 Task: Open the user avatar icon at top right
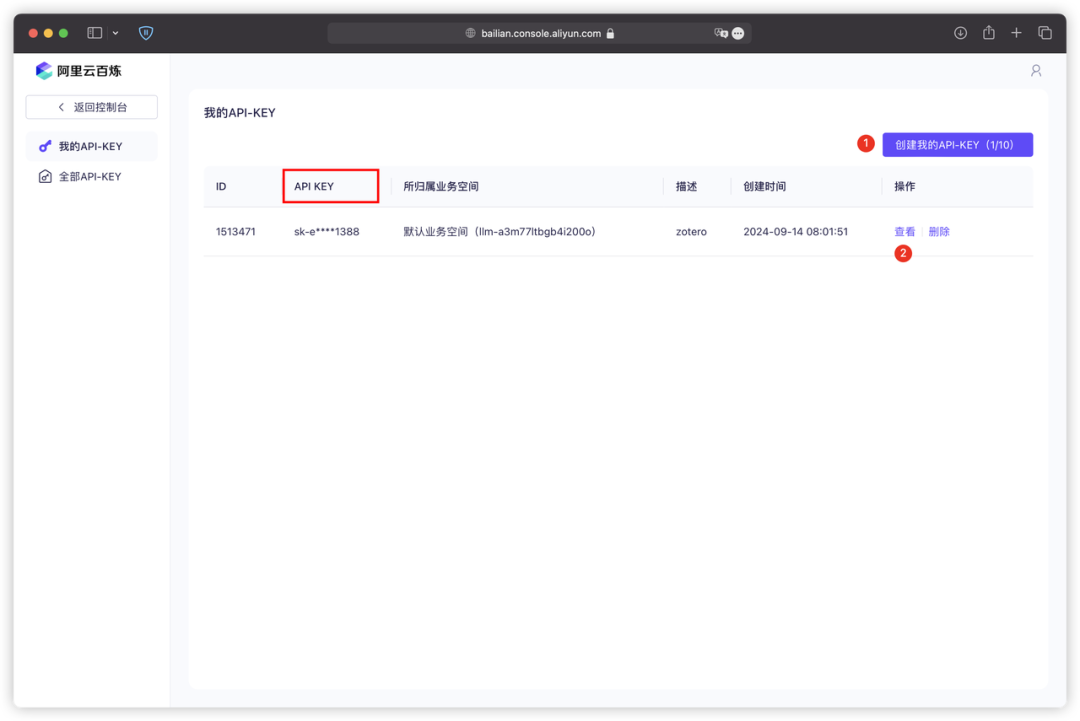tap(1036, 70)
